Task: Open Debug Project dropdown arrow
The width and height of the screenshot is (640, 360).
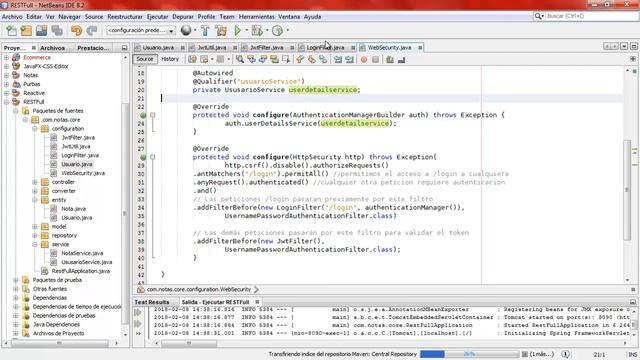Action: tap(267, 30)
